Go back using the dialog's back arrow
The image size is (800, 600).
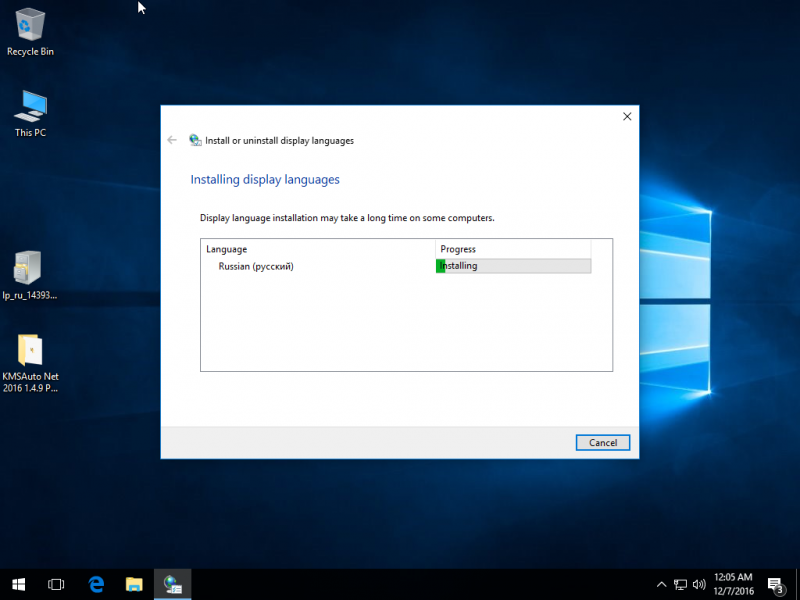tap(172, 140)
